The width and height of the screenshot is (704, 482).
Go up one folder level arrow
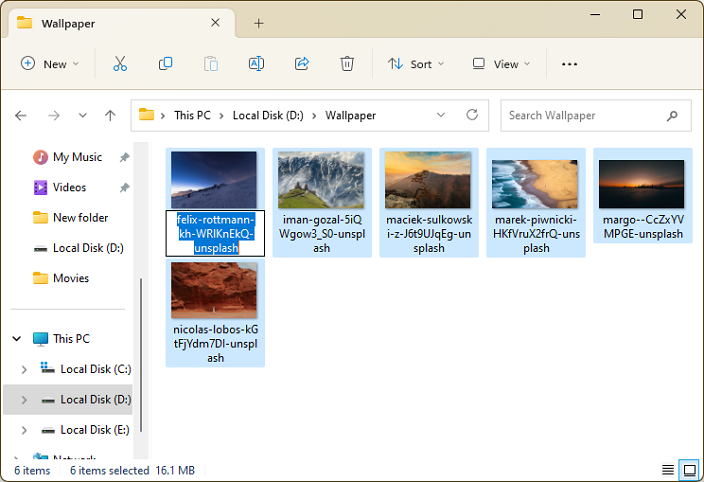coord(110,116)
